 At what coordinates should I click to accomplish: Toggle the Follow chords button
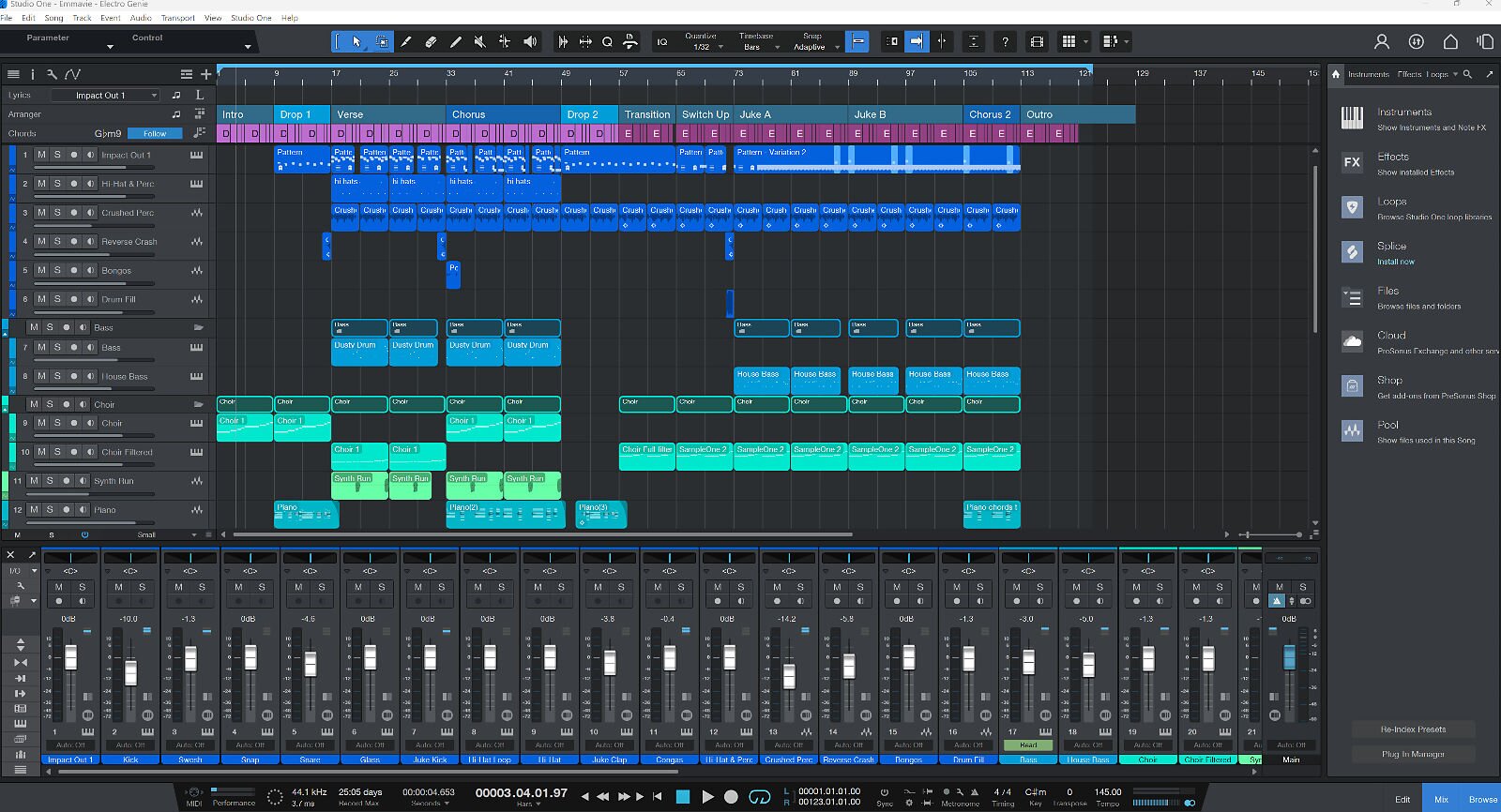155,133
